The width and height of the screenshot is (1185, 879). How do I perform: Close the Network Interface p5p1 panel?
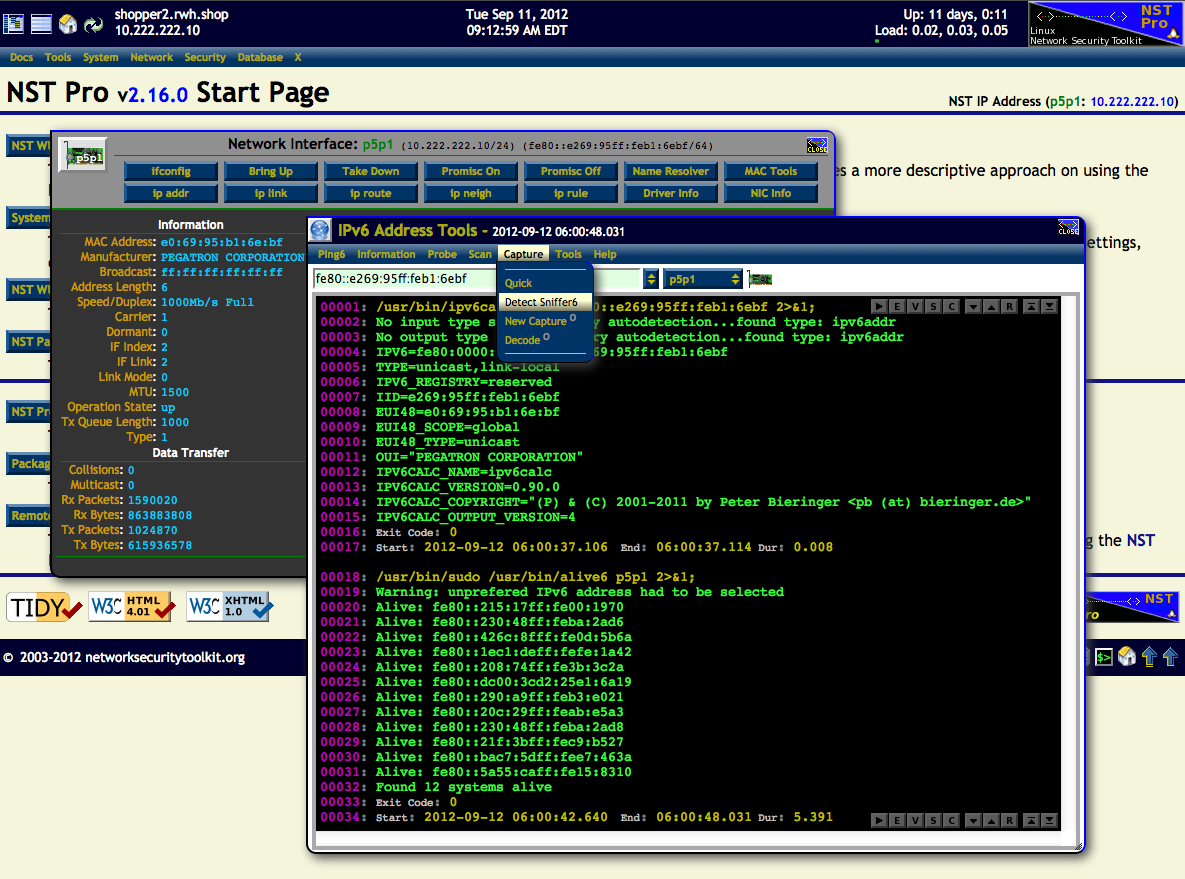pyautogui.click(x=817, y=145)
